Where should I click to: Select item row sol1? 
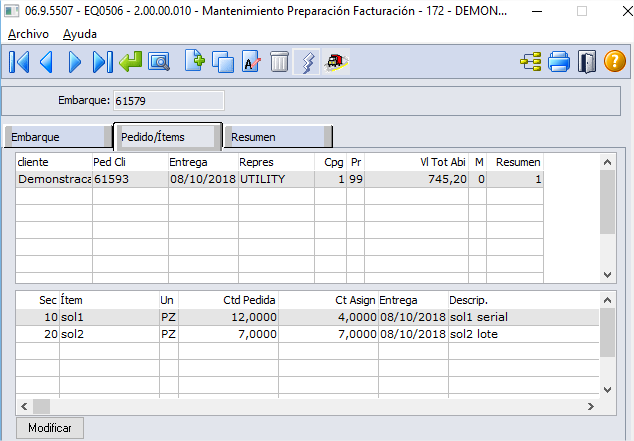(307, 317)
